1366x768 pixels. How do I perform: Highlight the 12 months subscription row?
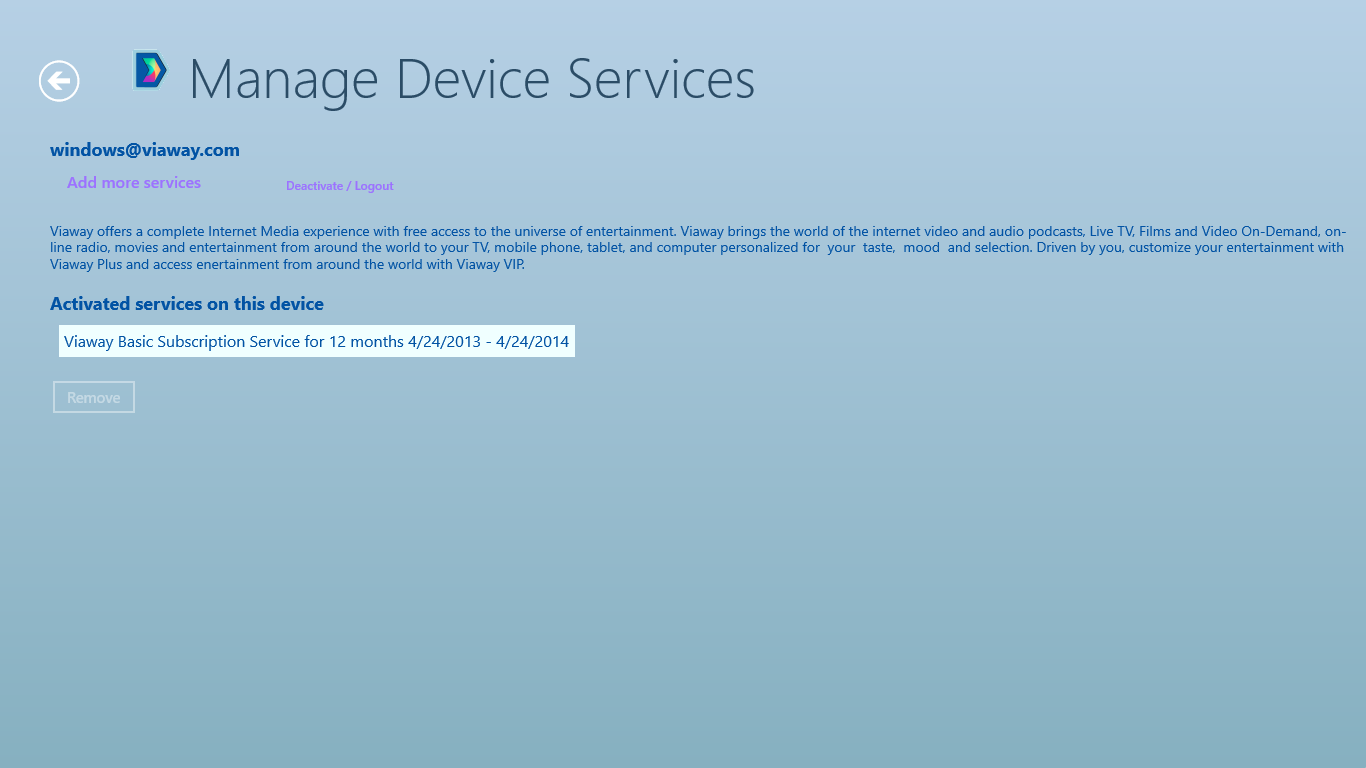tap(316, 342)
